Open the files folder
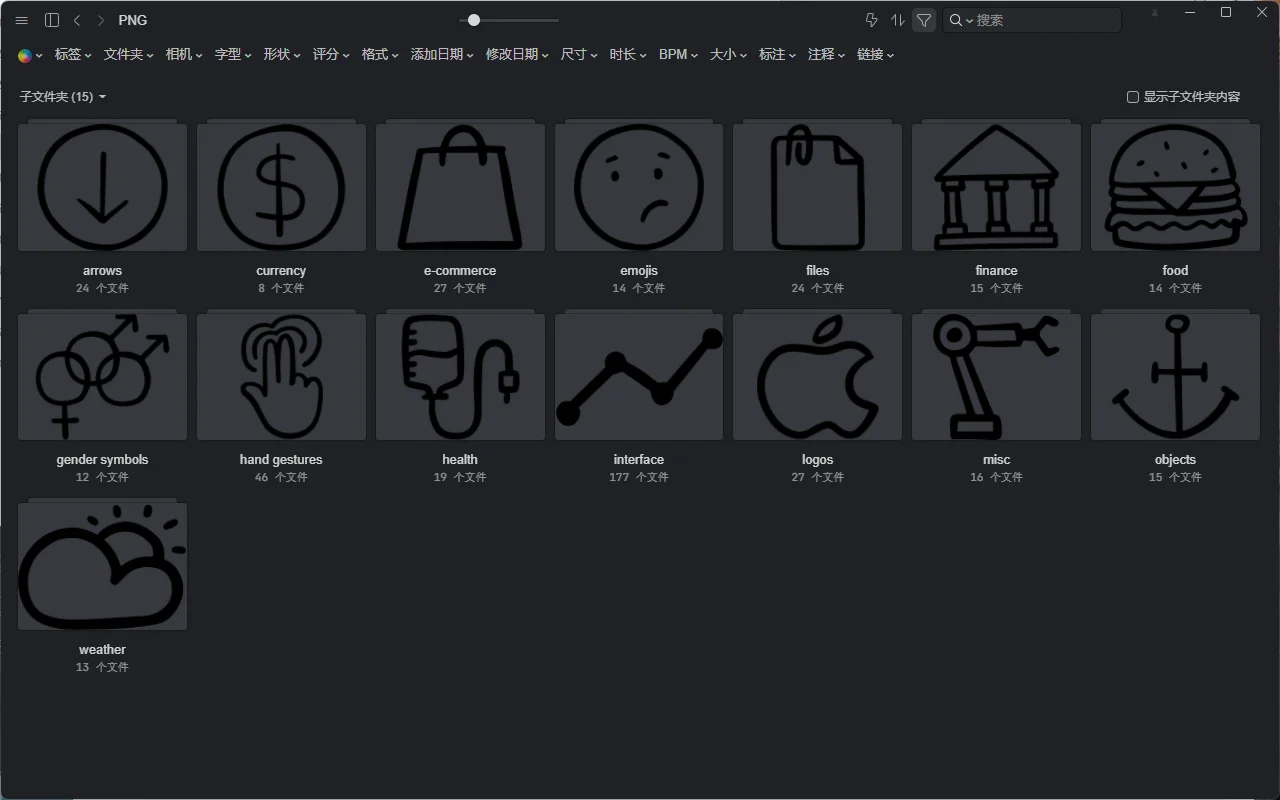 pos(817,186)
